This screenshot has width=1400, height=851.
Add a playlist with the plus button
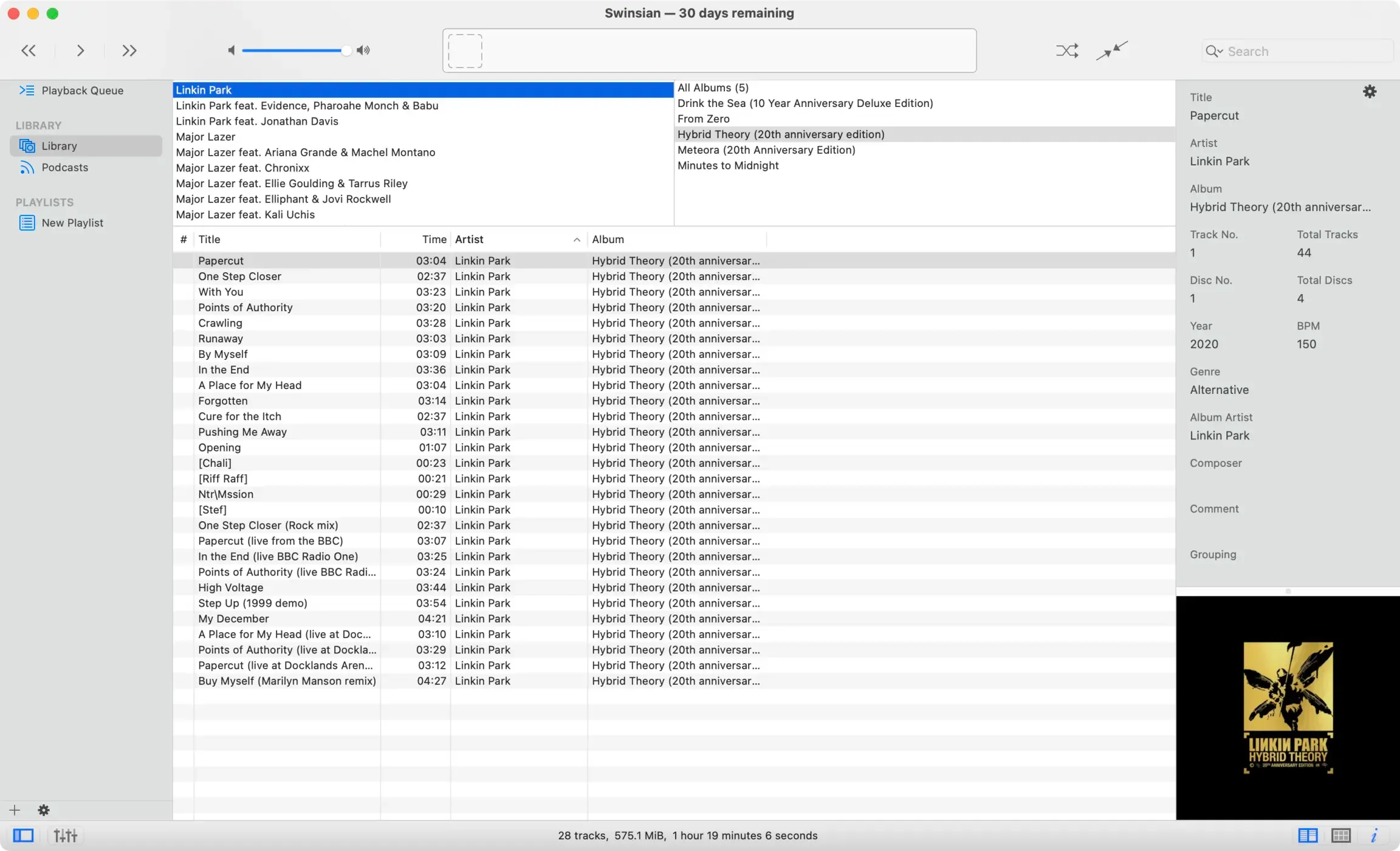pos(14,810)
